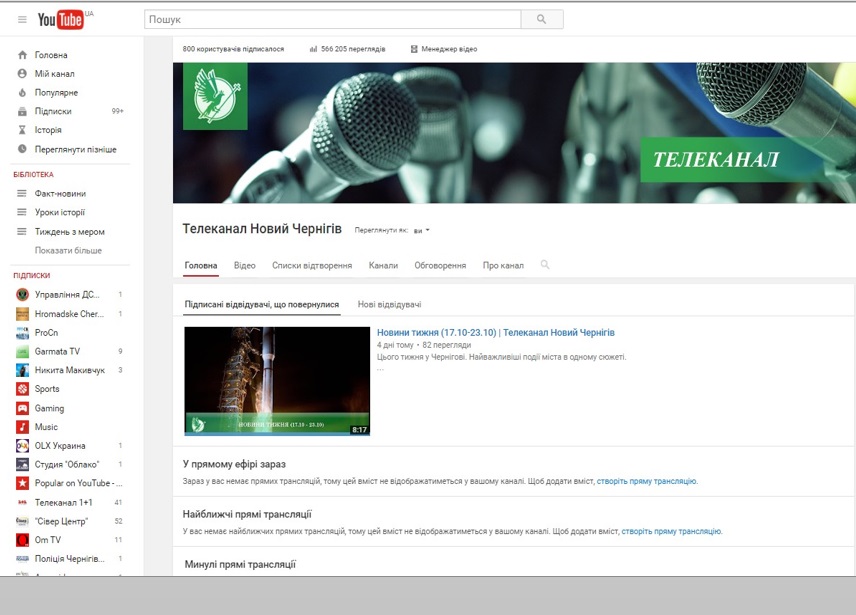
Task: Click the Garmata TV channel avatar
Action: (22, 351)
